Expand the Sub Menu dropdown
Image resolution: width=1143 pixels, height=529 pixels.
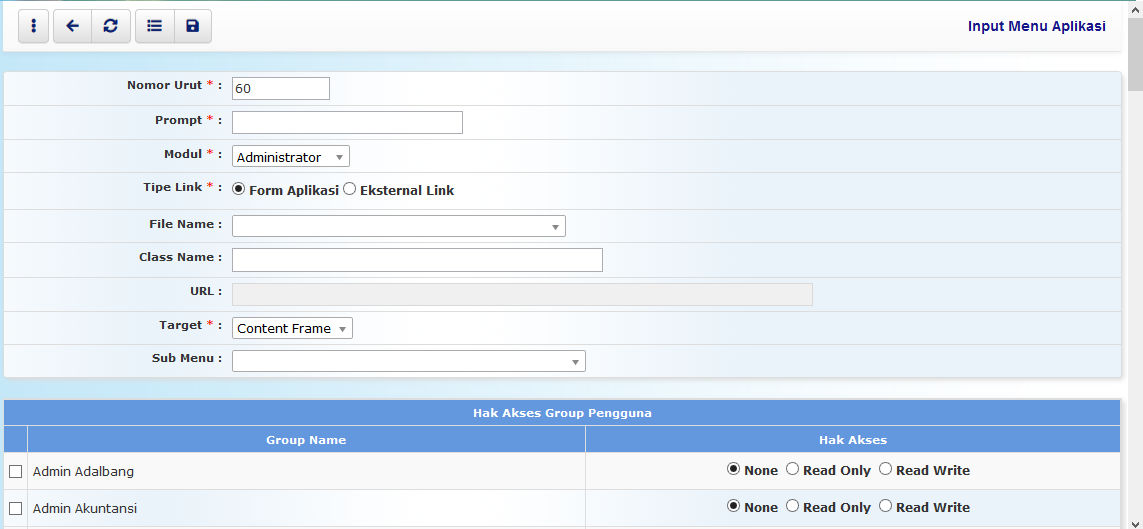point(408,361)
